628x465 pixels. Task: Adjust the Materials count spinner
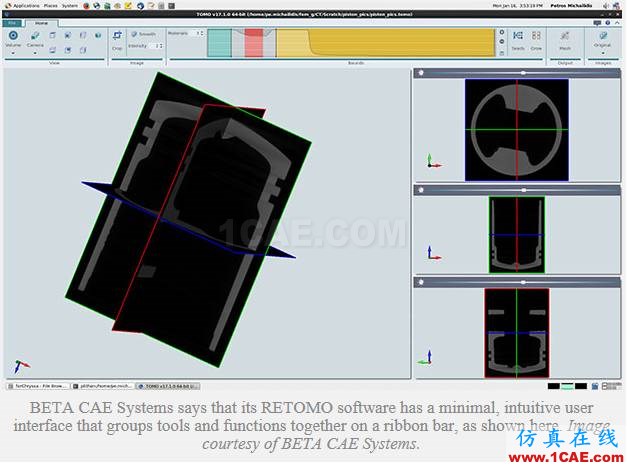pyautogui.click(x=199, y=33)
